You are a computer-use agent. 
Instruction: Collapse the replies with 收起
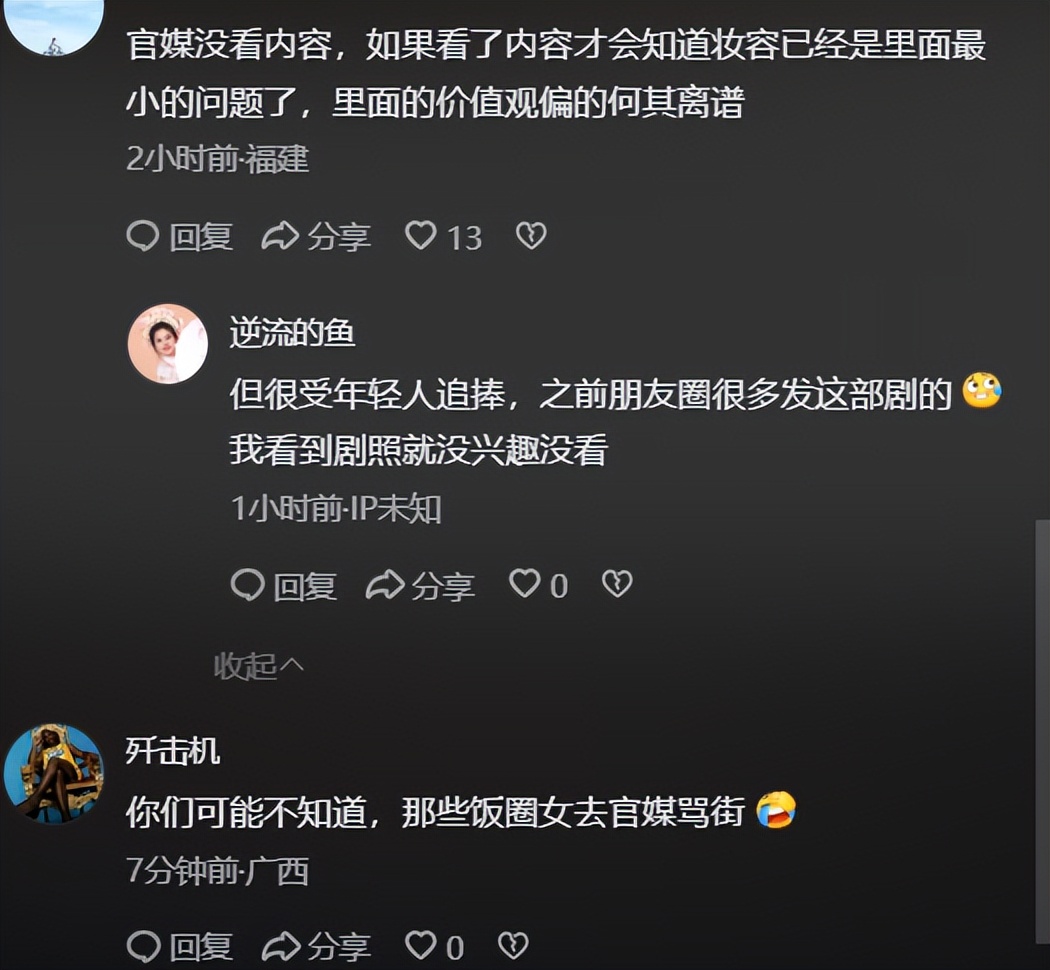coord(258,666)
